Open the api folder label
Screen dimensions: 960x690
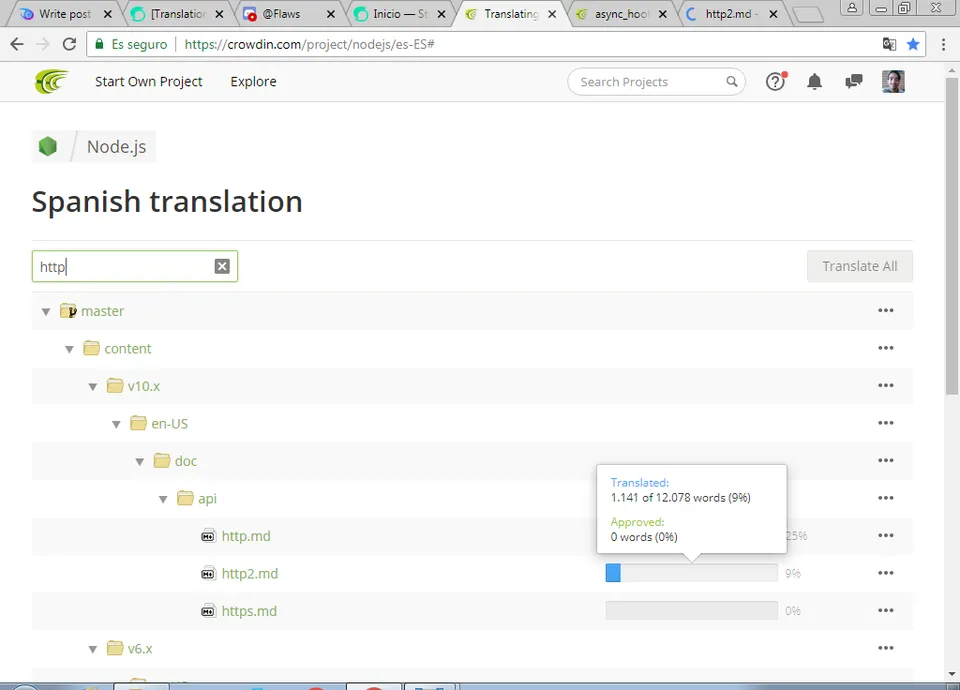point(207,498)
